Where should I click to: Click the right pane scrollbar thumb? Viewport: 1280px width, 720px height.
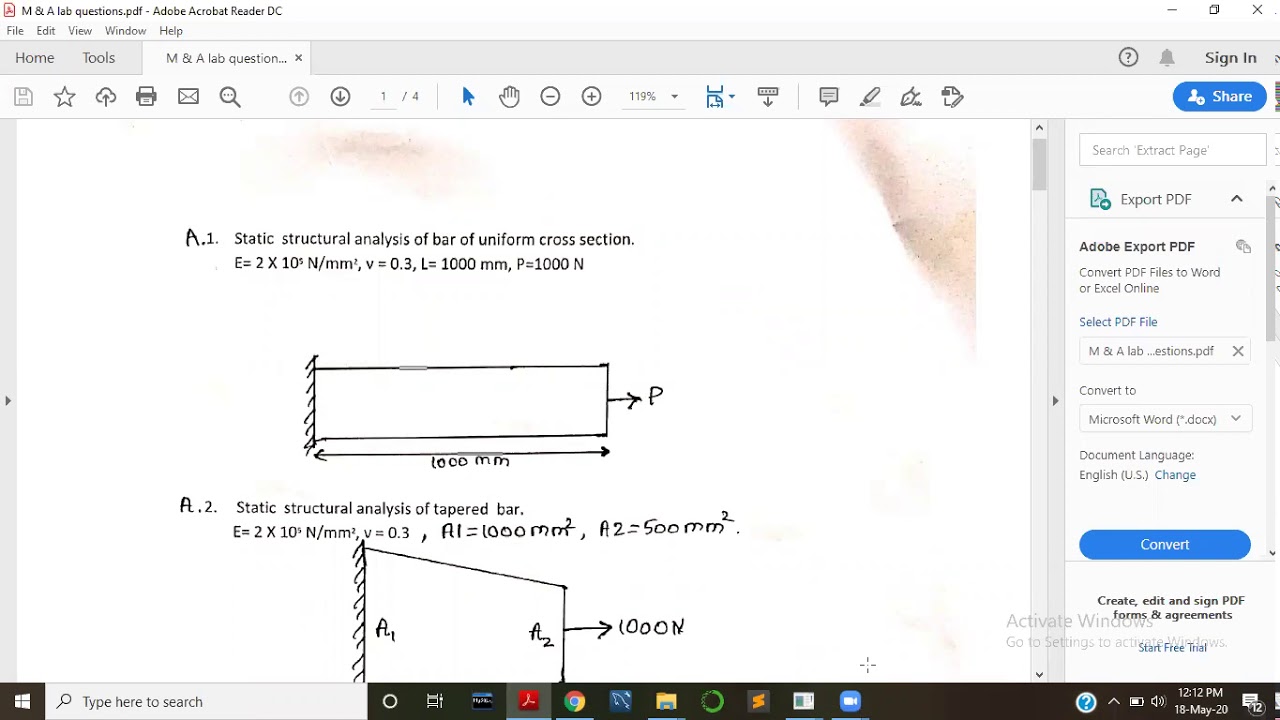1273,269
